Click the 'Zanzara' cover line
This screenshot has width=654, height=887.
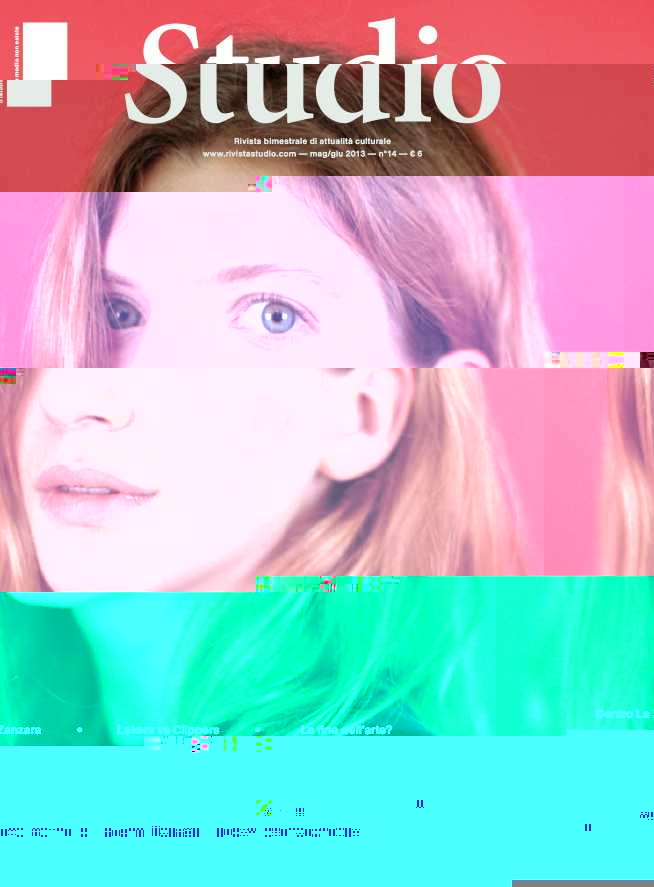[x=20, y=730]
